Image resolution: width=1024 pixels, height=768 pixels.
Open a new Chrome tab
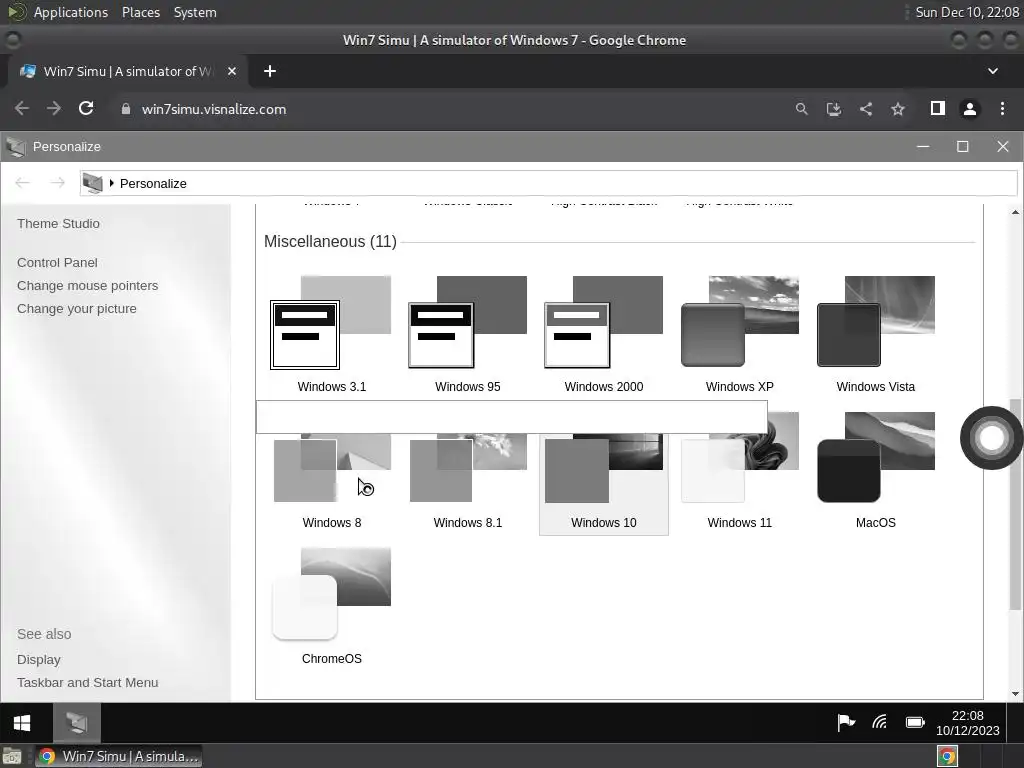pyautogui.click(x=270, y=71)
